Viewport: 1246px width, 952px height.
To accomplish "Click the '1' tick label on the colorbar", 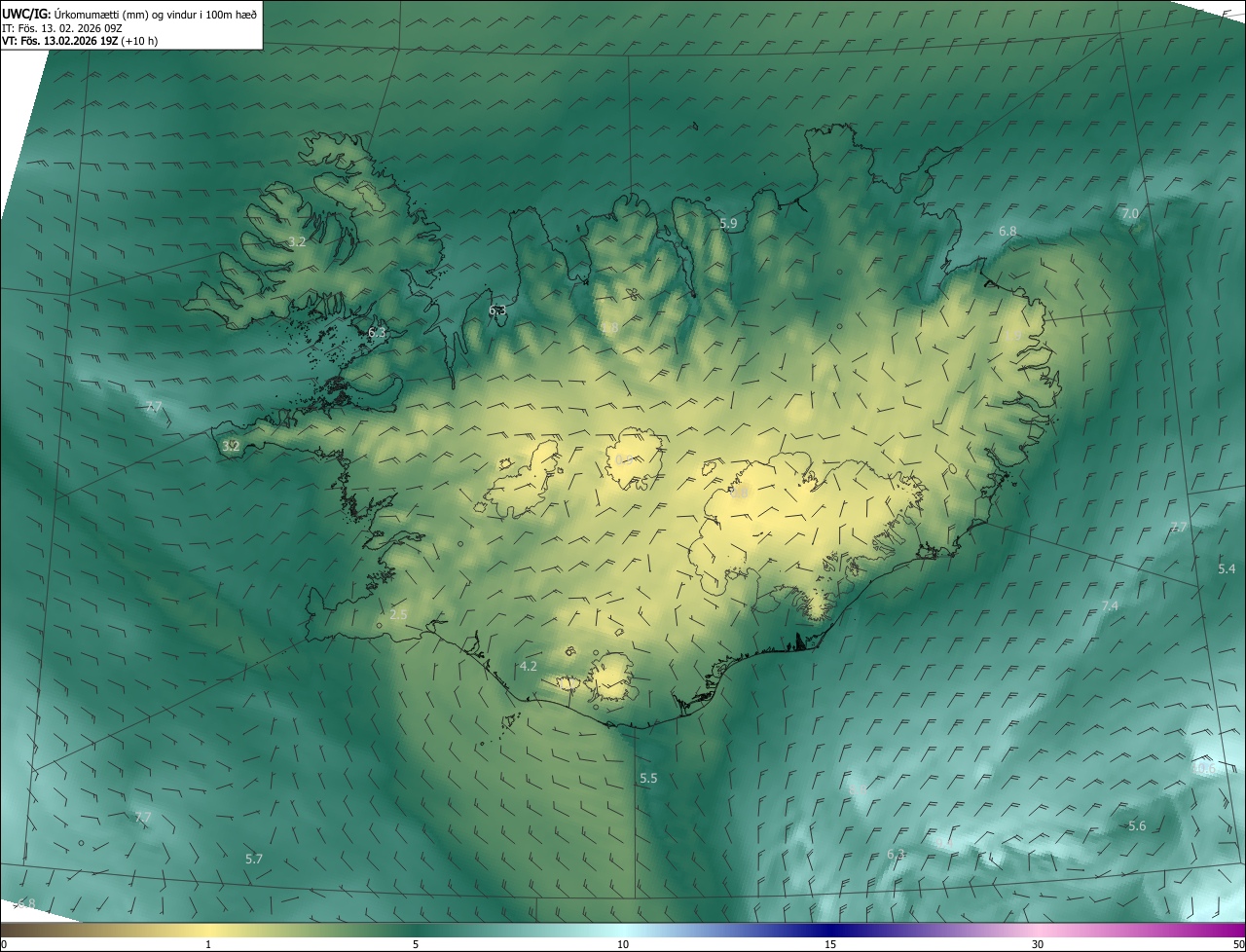I will coord(208,944).
